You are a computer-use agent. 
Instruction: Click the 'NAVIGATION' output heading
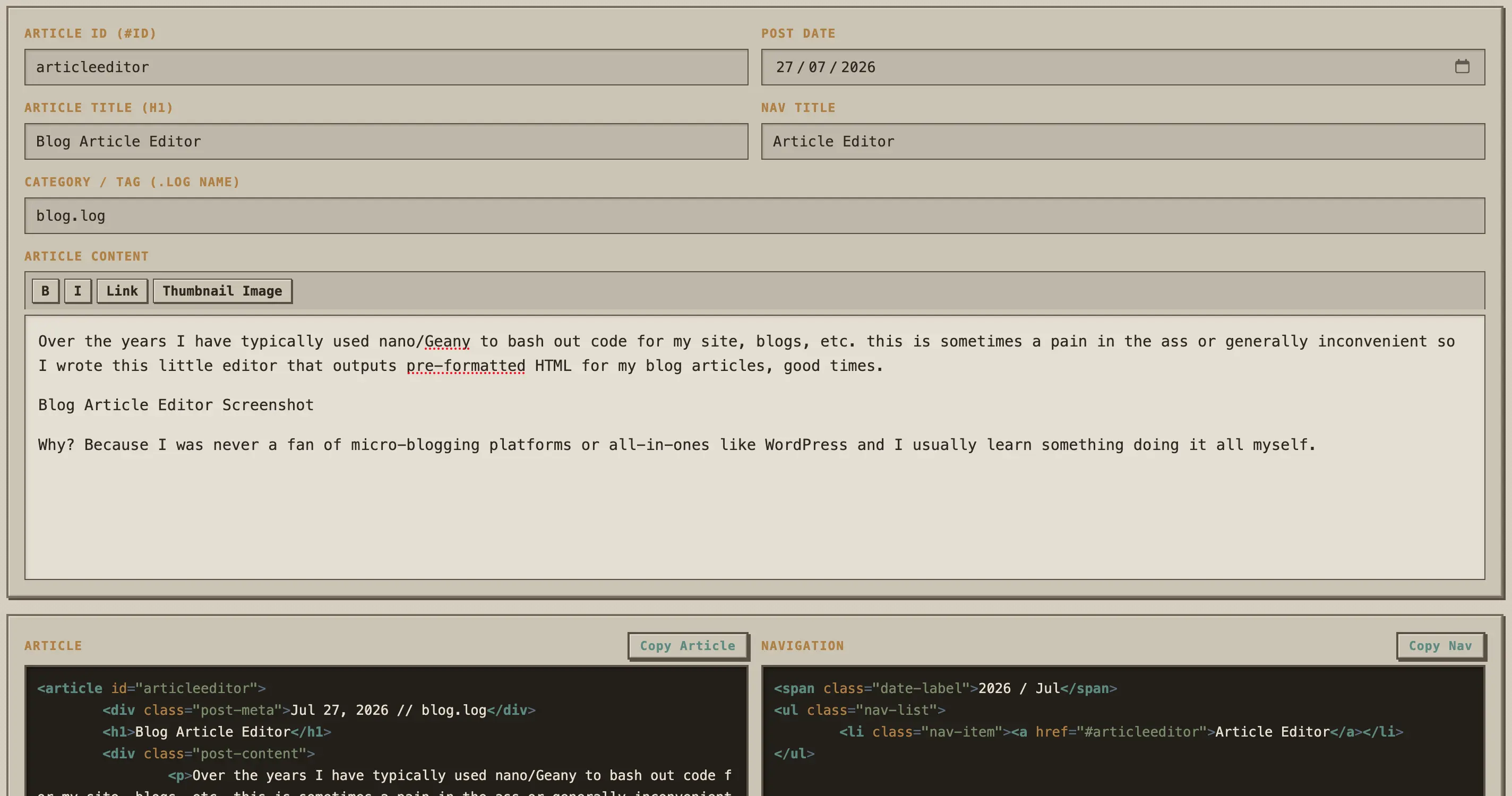802,646
